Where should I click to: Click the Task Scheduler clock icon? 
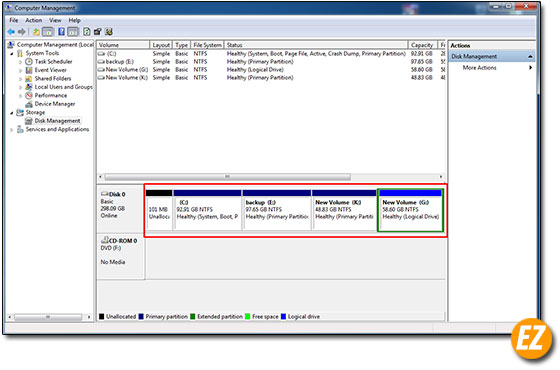click(29, 61)
